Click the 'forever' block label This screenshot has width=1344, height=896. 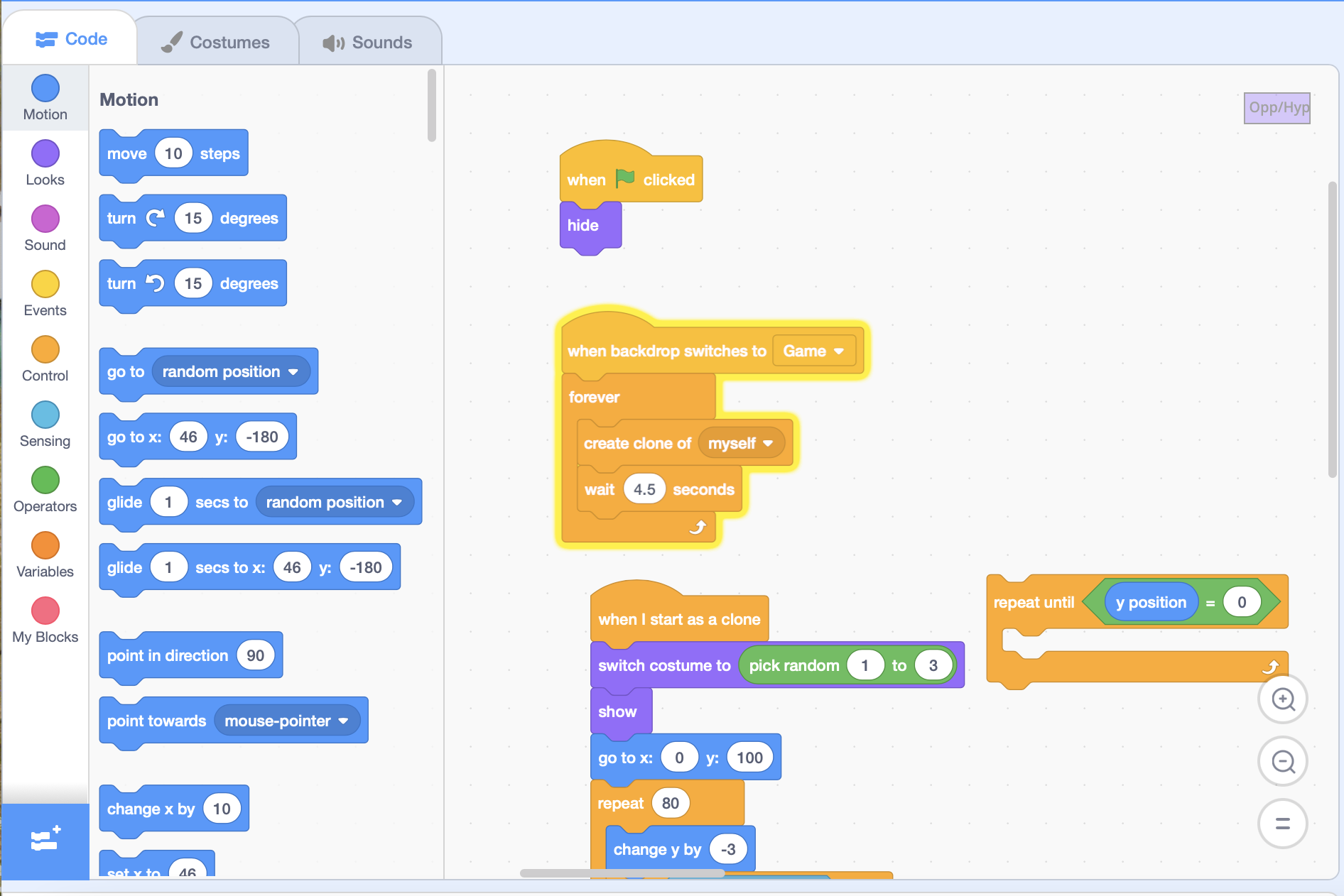coord(594,397)
